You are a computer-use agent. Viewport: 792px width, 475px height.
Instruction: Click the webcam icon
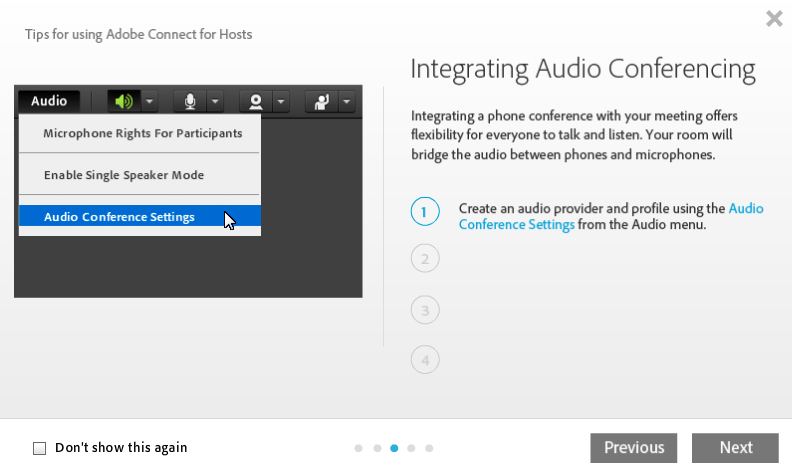(x=256, y=101)
